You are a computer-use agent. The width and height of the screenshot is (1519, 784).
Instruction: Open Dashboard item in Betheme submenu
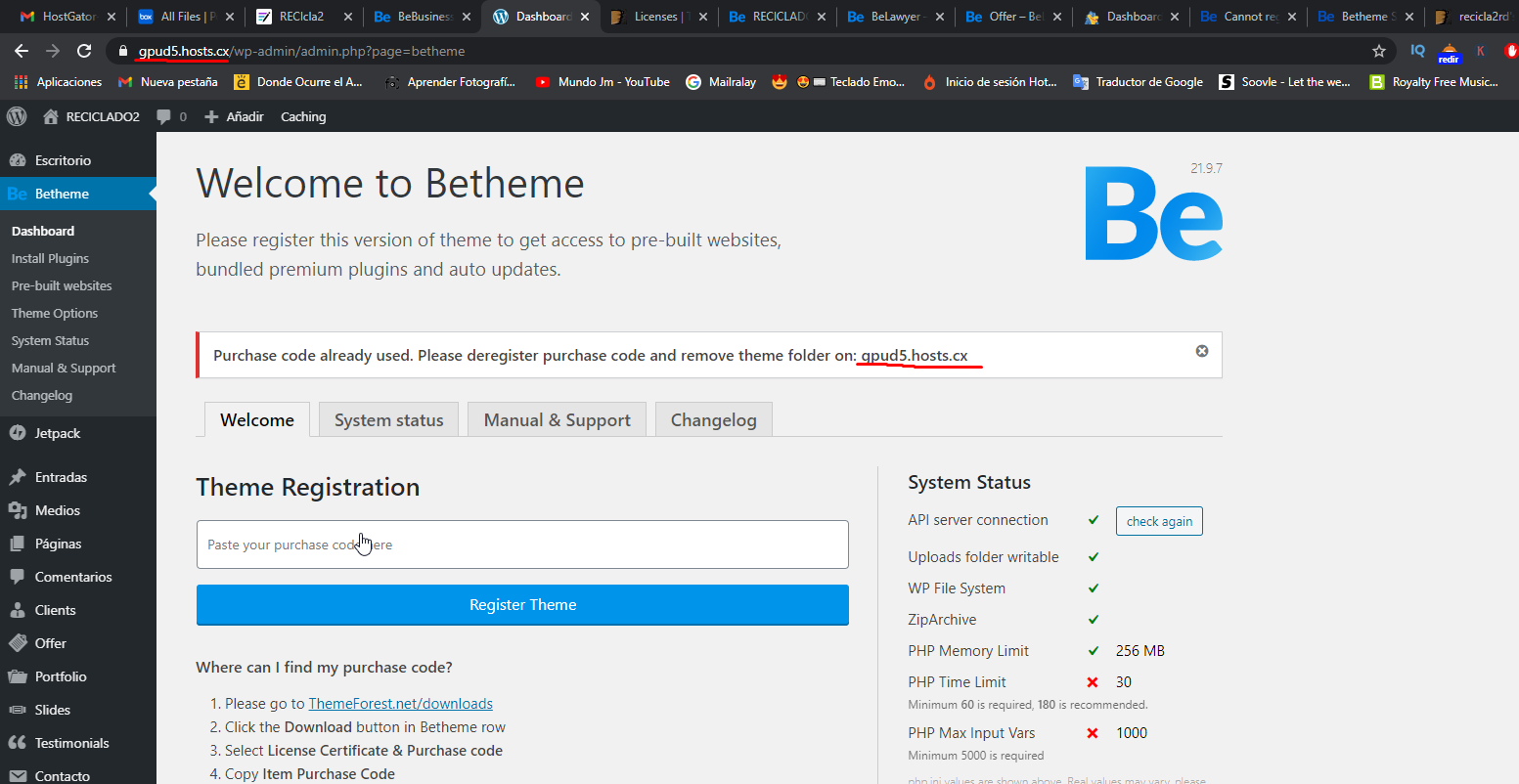coord(43,231)
